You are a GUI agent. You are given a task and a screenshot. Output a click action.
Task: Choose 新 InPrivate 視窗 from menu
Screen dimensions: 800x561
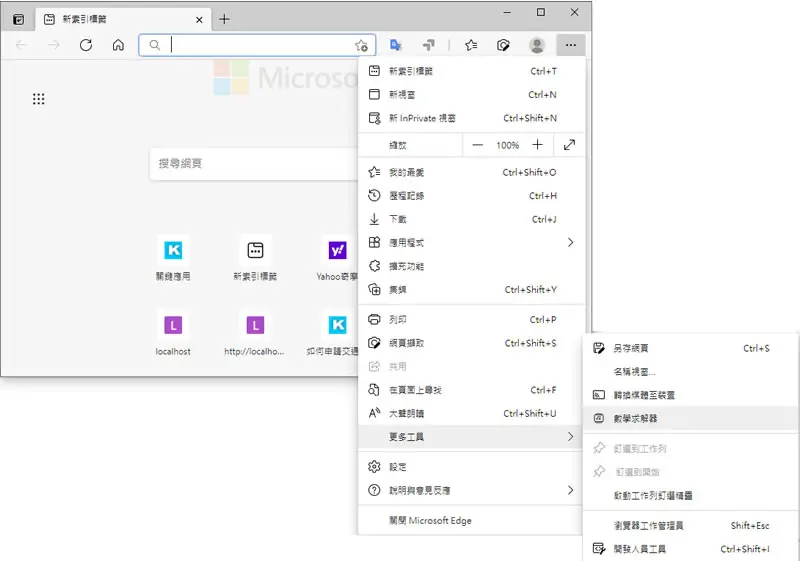point(470,118)
